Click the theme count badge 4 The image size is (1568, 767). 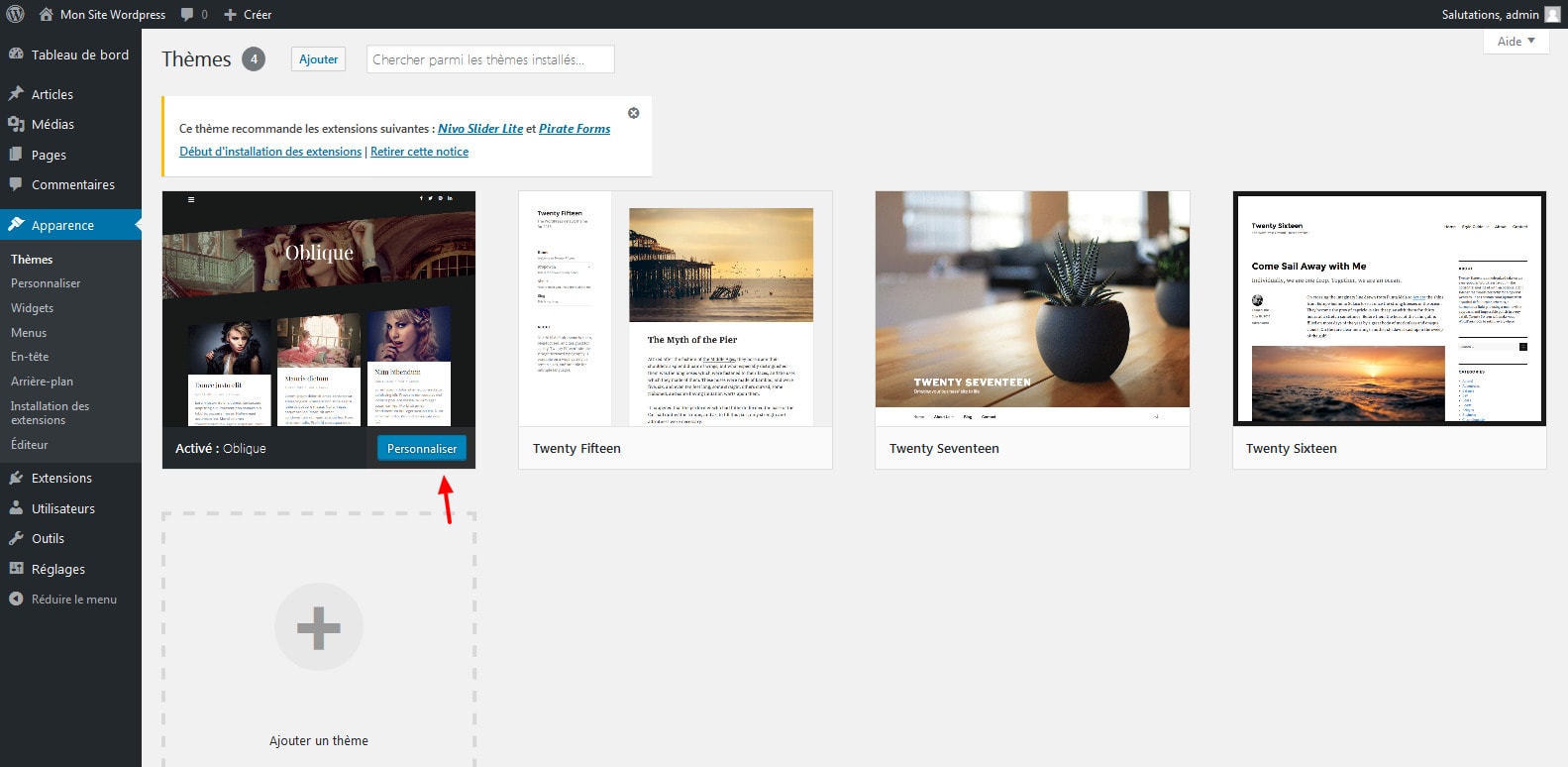(x=254, y=59)
